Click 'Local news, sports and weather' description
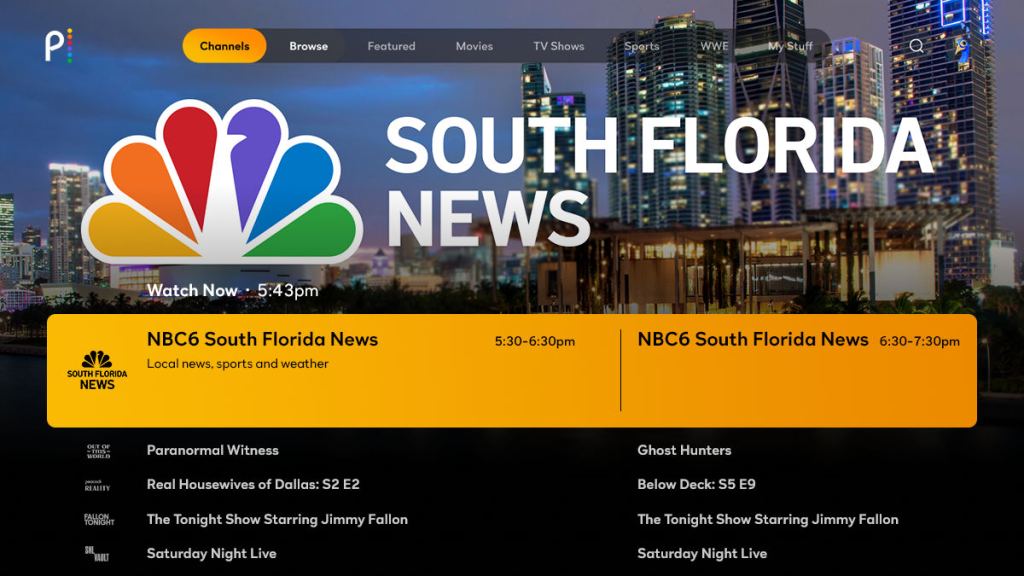Screen dimensions: 1024x576 pyautogui.click(x=237, y=364)
